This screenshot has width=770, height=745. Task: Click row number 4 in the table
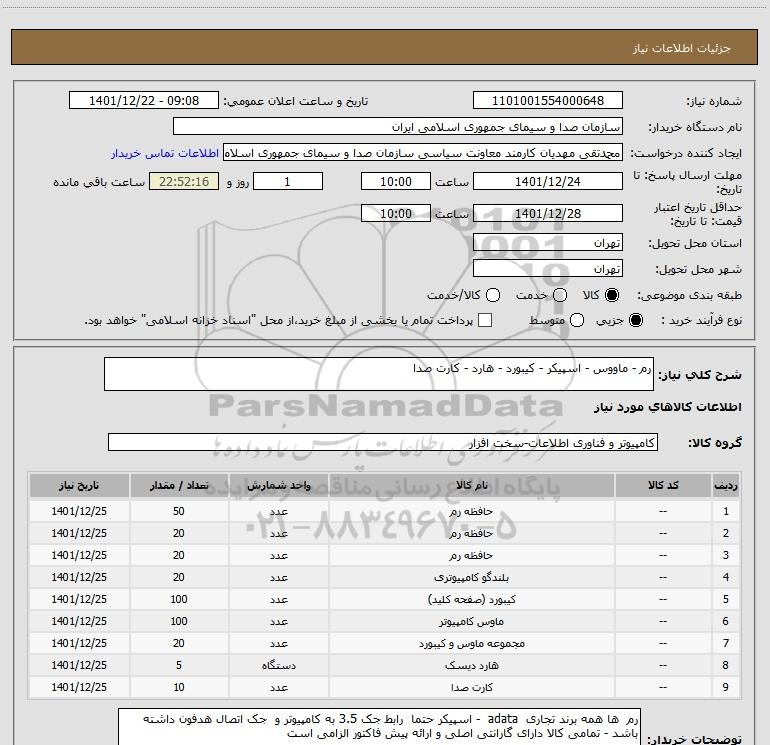pyautogui.click(x=726, y=577)
